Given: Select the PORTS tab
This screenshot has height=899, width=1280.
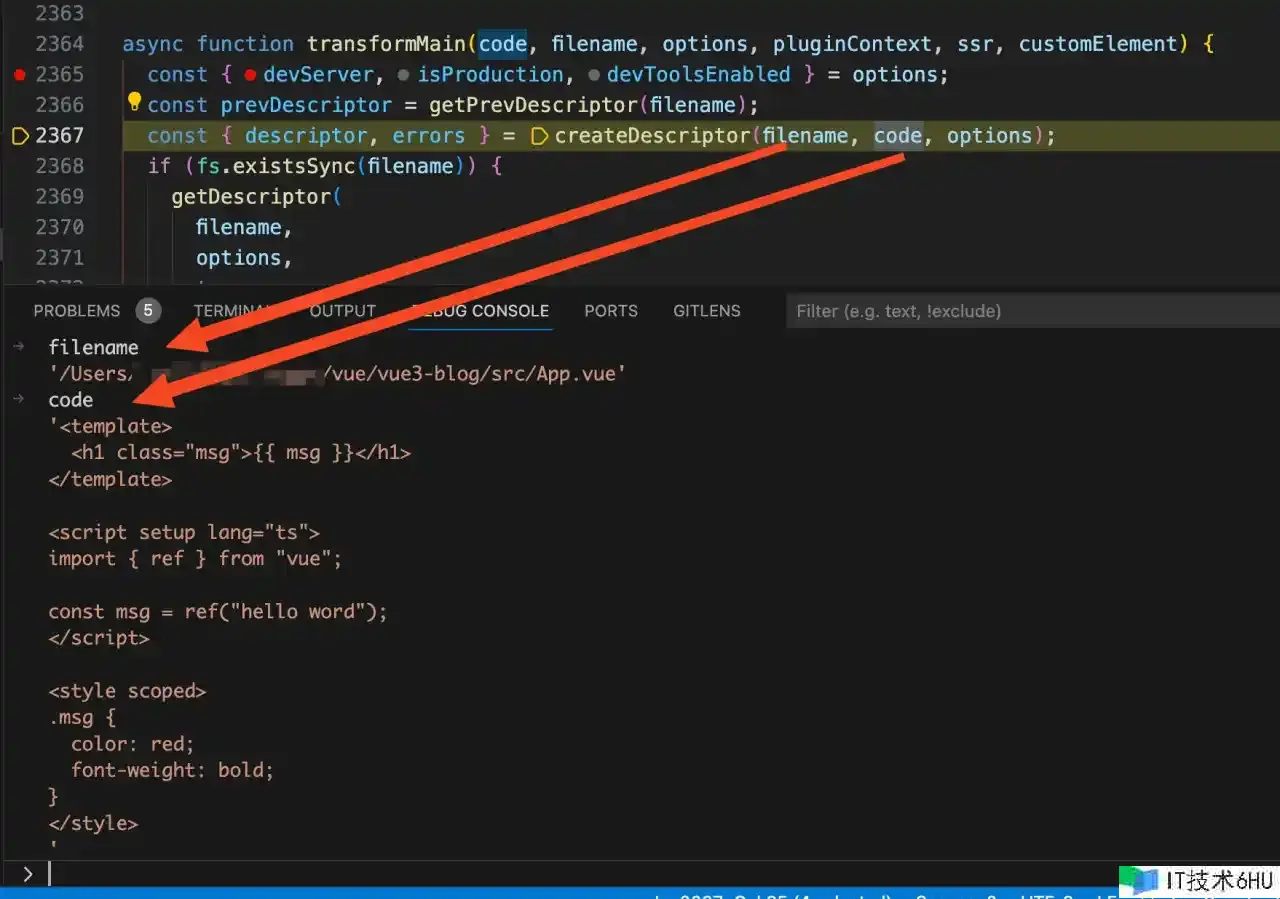Looking at the screenshot, I should [610, 311].
